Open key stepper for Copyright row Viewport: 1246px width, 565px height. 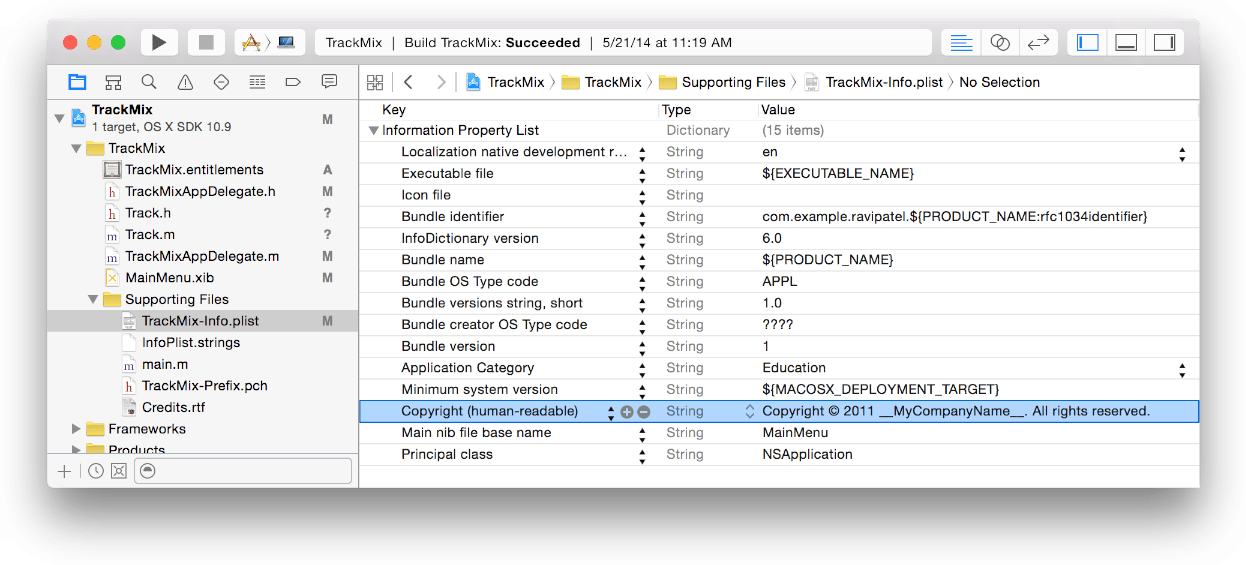point(612,412)
